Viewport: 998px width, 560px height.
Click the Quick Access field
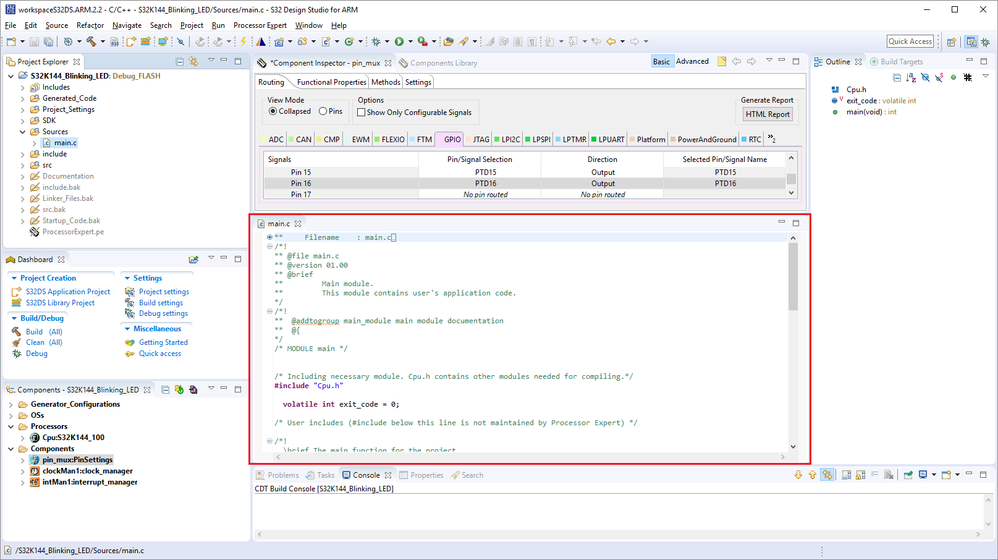910,41
